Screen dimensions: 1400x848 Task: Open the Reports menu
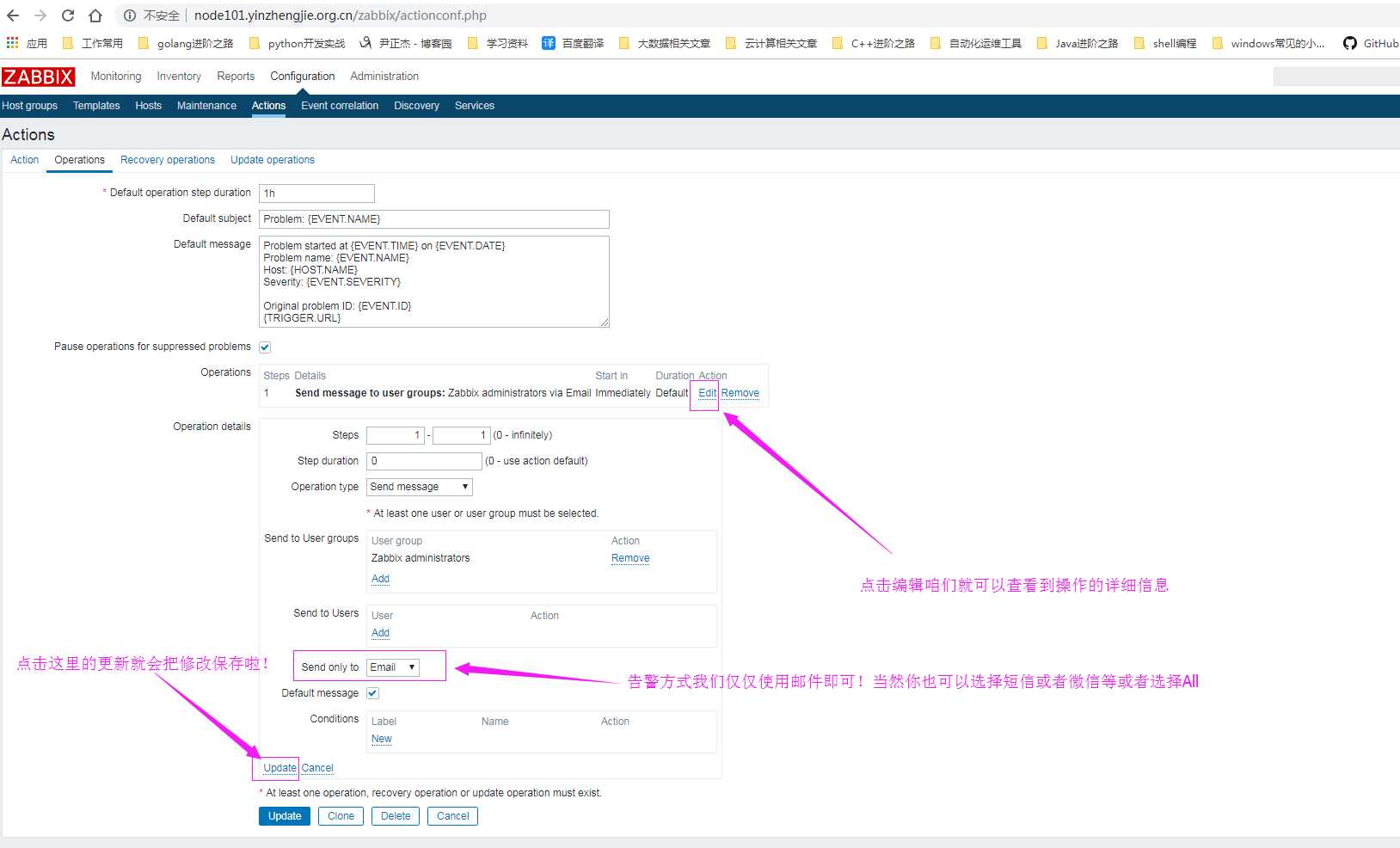236,77
